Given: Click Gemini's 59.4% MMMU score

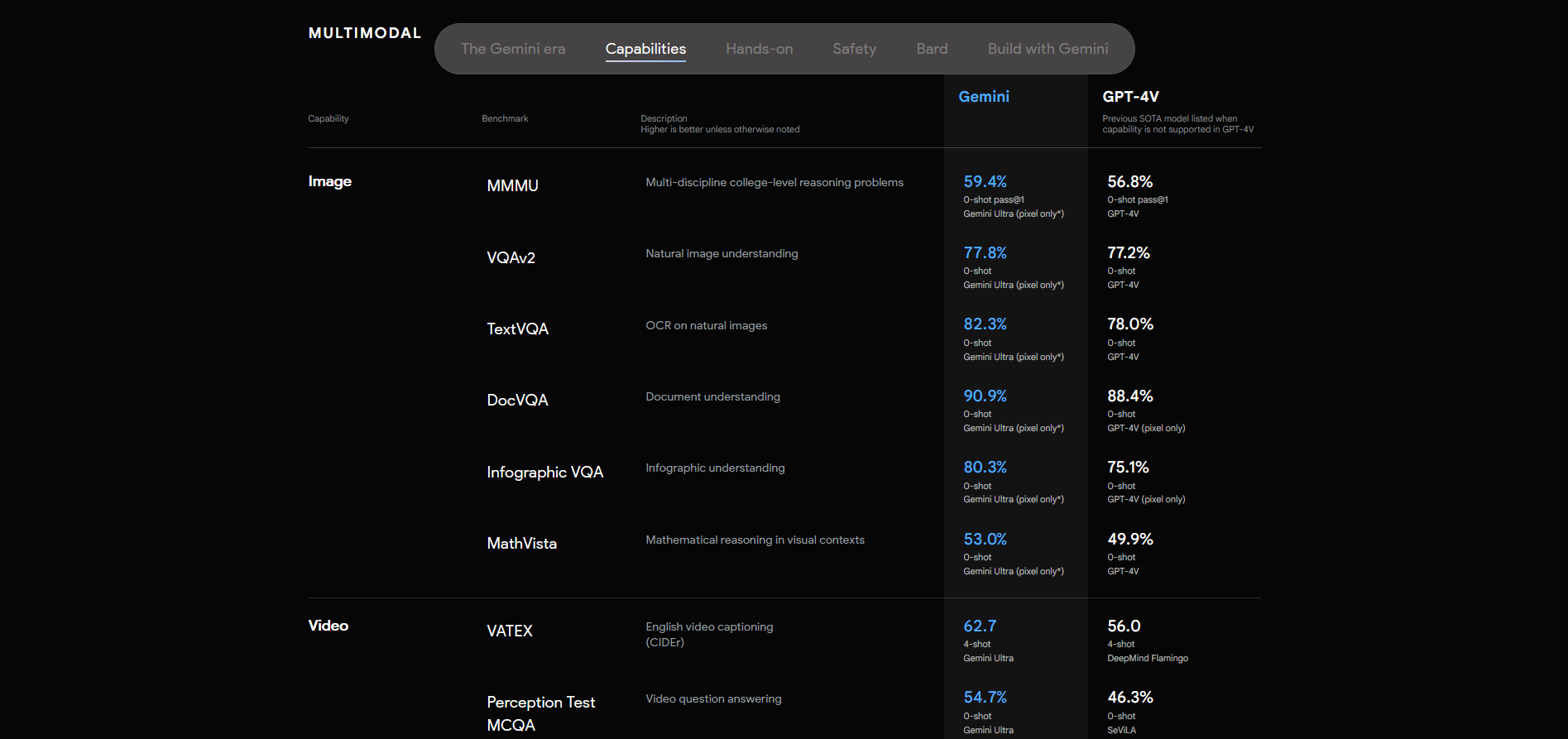Looking at the screenshot, I should point(985,181).
